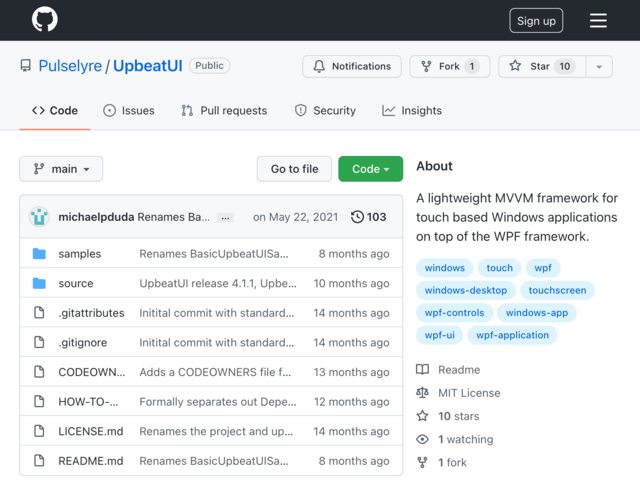Select the wpf topic tag

point(543,268)
